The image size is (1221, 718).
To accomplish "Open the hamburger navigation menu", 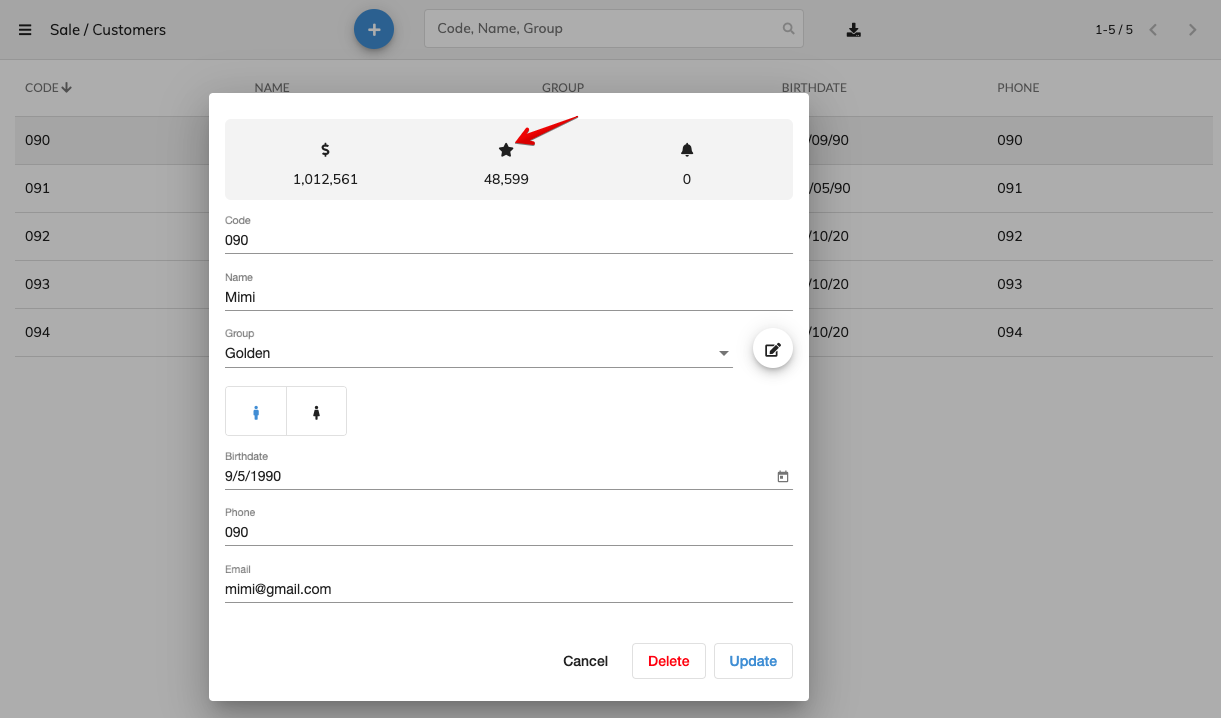I will point(25,30).
